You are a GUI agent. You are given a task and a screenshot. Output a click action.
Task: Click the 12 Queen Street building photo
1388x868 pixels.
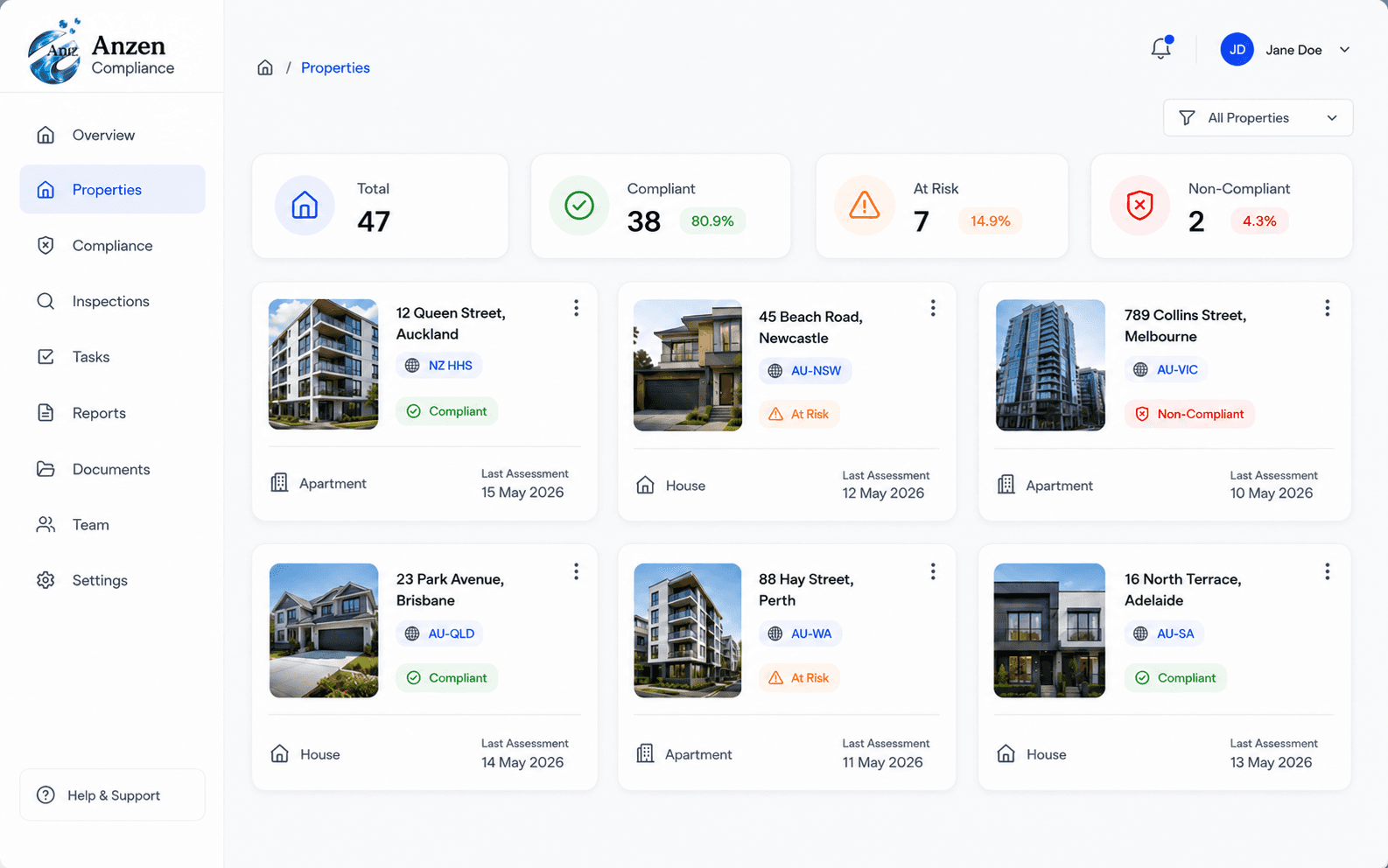tap(324, 364)
